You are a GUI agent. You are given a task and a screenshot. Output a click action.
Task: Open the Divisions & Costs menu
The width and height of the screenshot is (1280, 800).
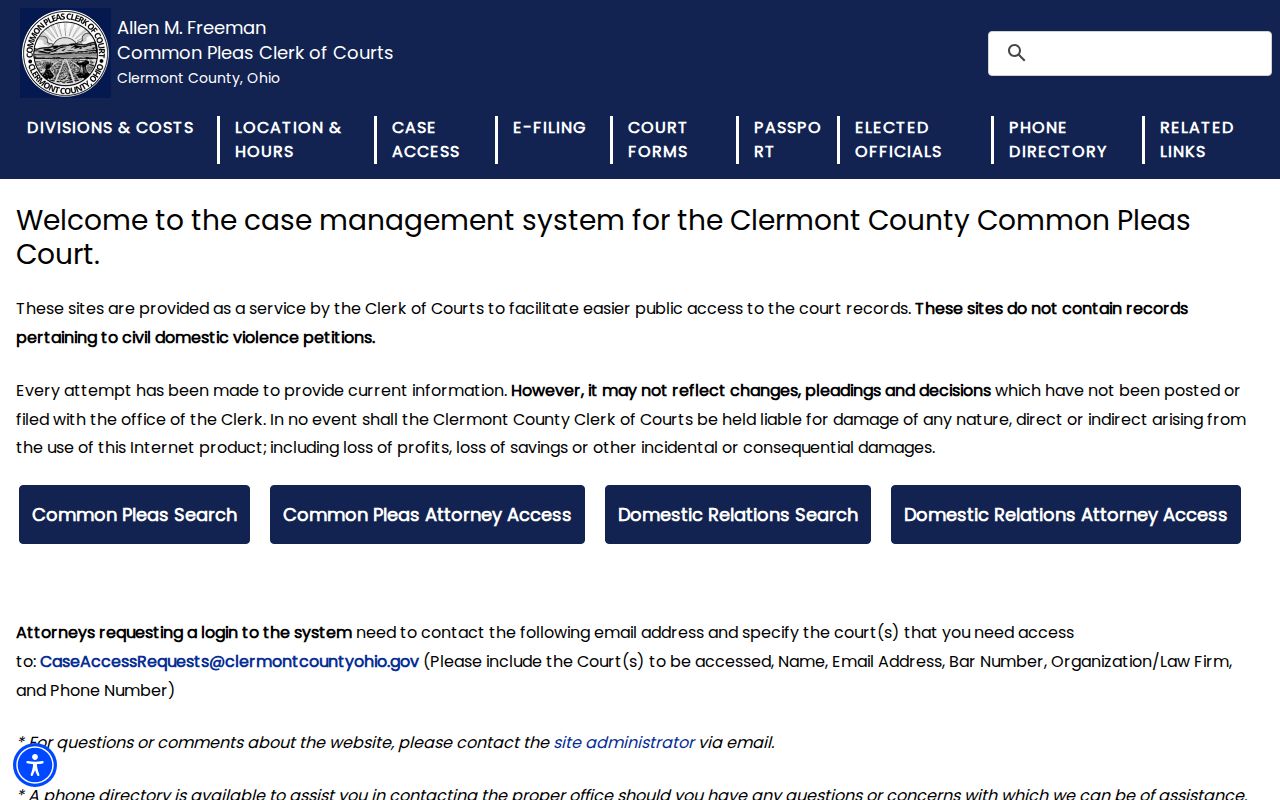[110, 128]
